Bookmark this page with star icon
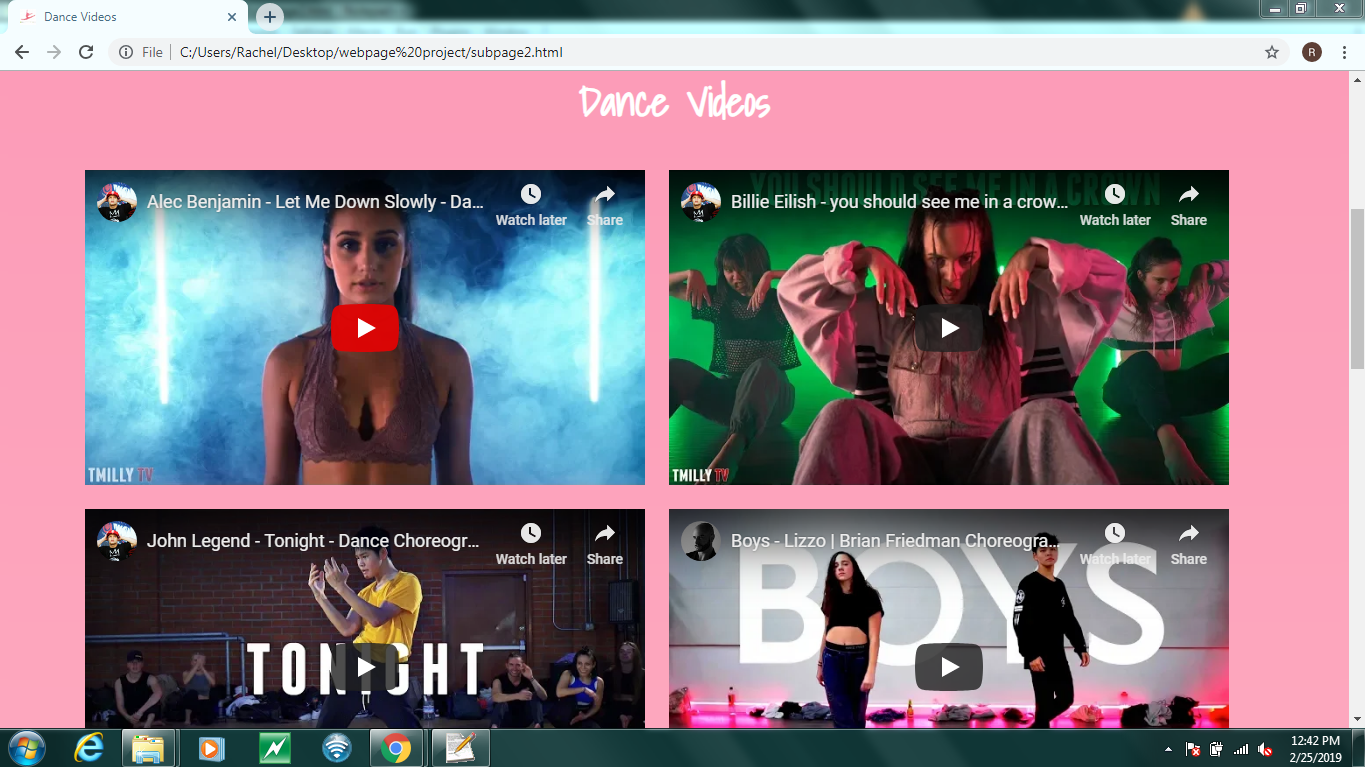This screenshot has height=767, width=1365. tap(1272, 52)
